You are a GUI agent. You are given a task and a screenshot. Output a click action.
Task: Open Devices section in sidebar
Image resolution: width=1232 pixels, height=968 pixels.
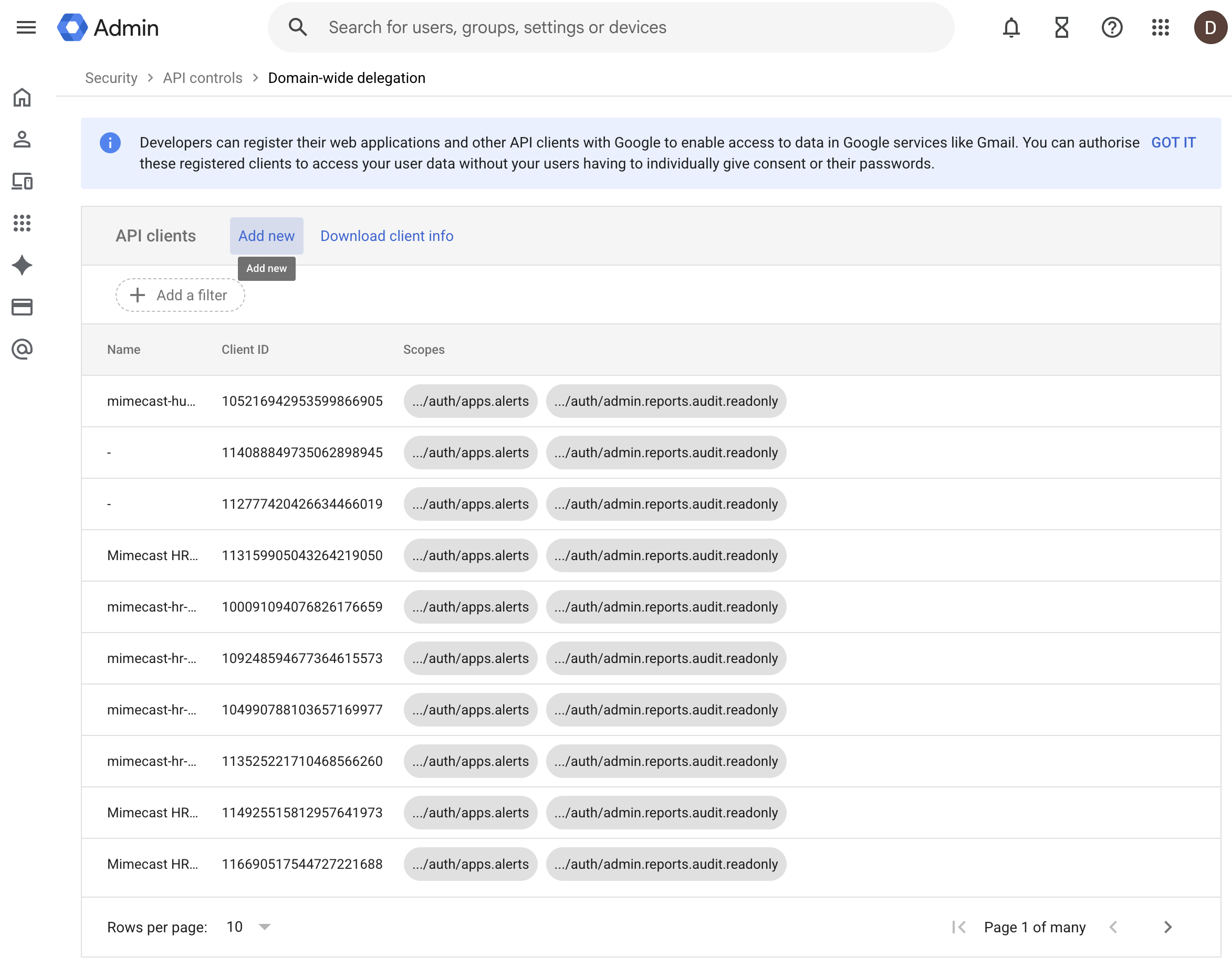click(22, 181)
